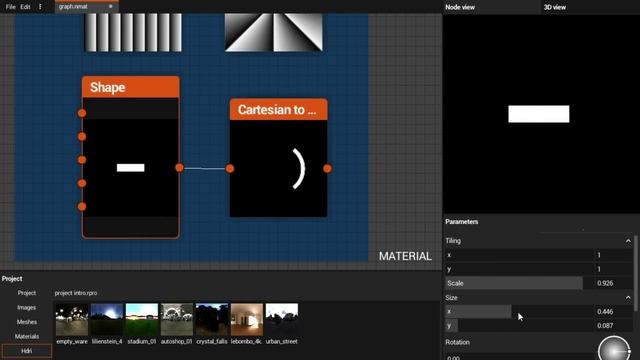The width and height of the screenshot is (640, 360).
Task: Adjust the Size x slider
Action: tap(520, 311)
